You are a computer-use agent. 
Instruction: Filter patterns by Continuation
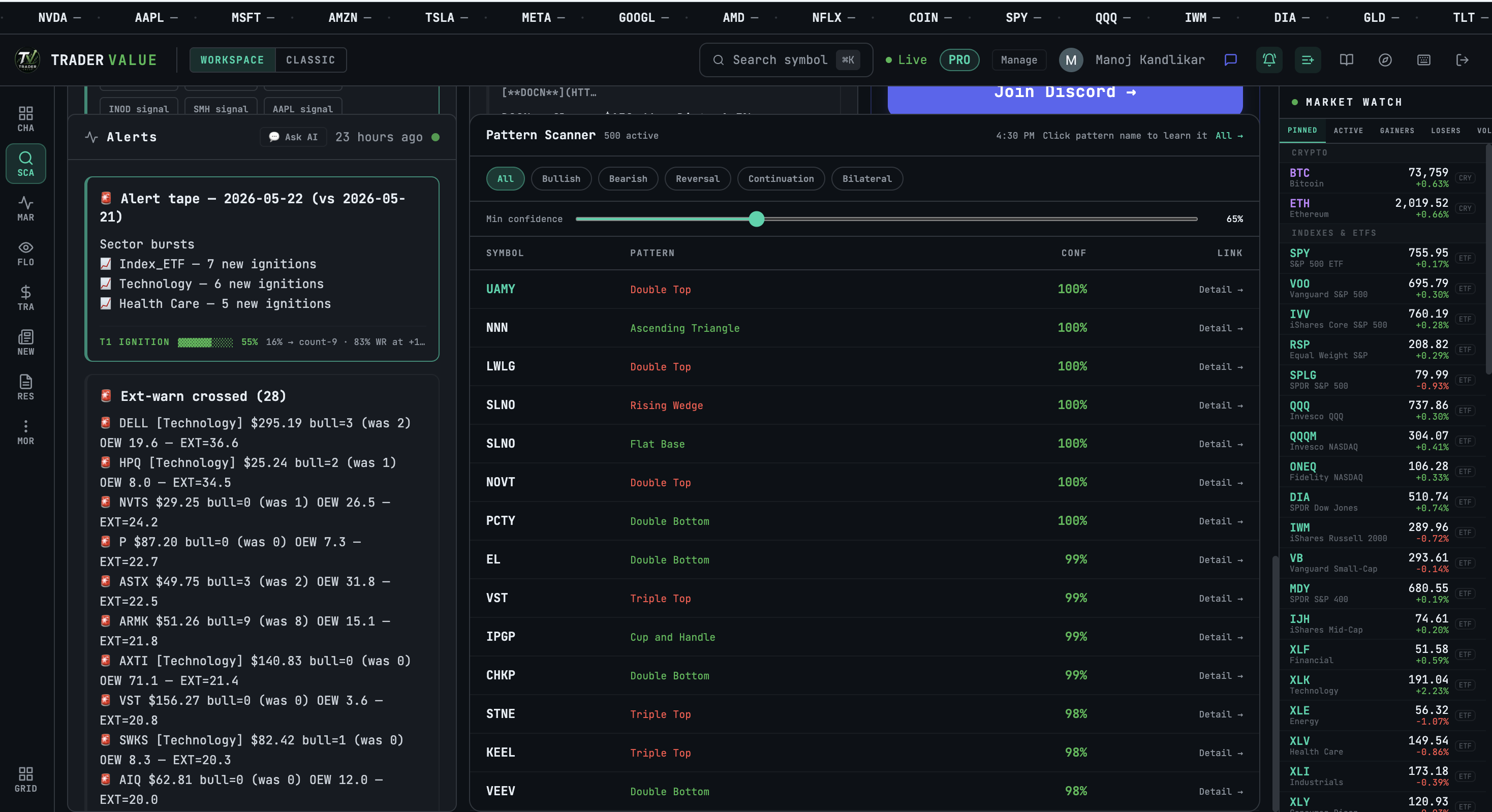point(781,178)
